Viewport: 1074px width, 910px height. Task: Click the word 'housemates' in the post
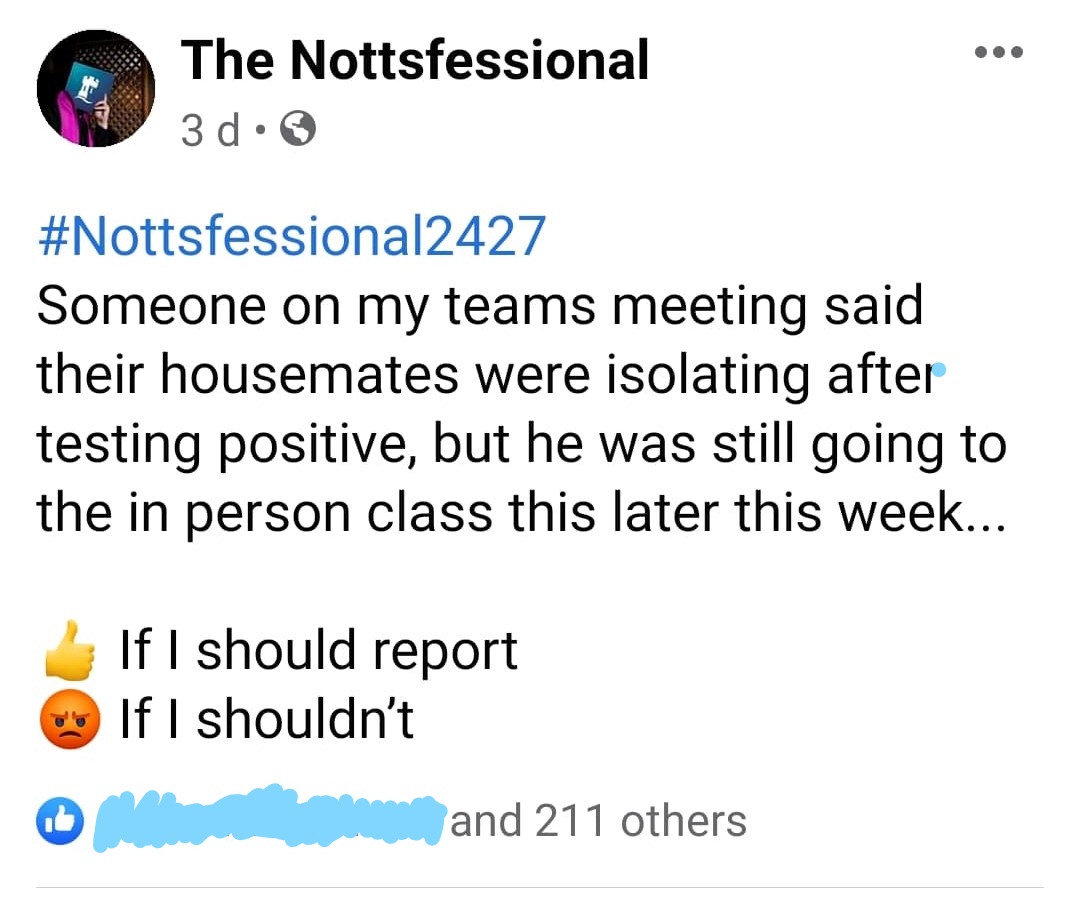click(x=309, y=375)
